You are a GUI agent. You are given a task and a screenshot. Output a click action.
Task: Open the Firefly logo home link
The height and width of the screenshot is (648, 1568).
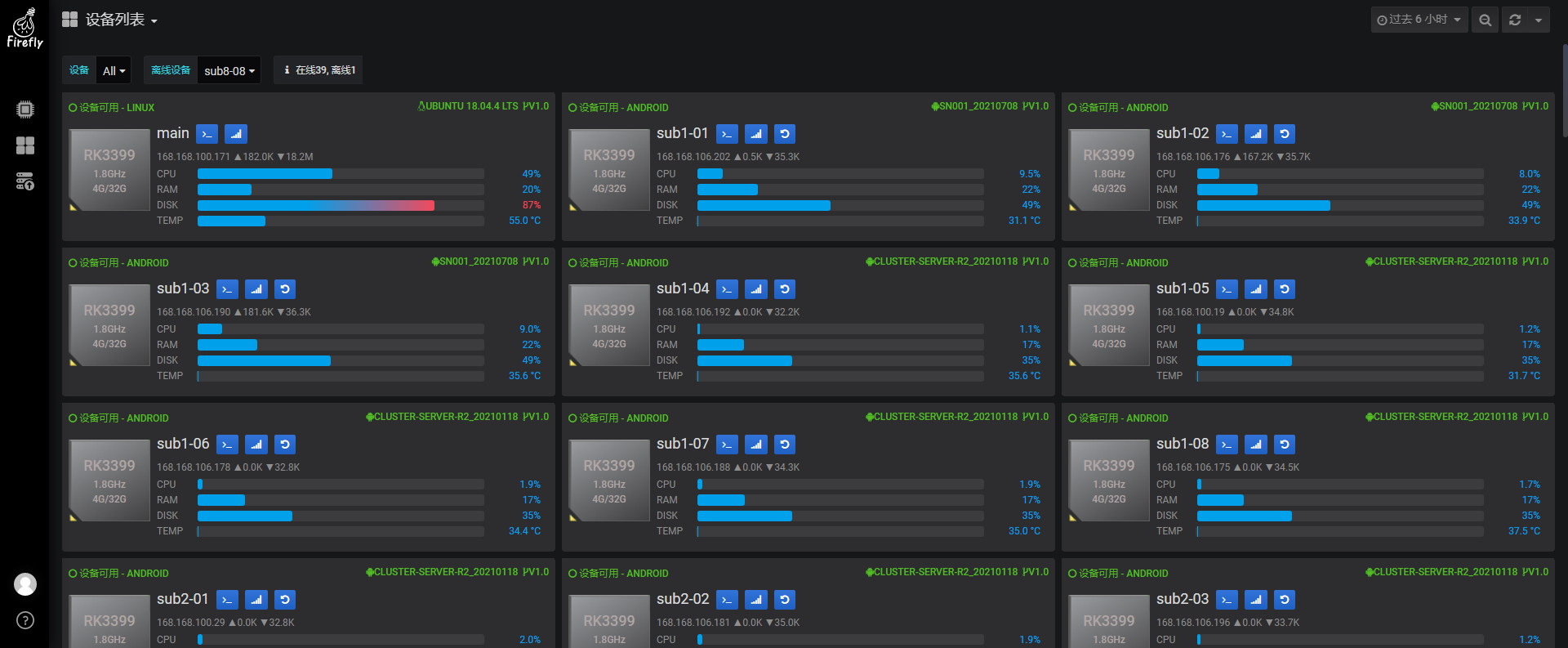point(24,29)
